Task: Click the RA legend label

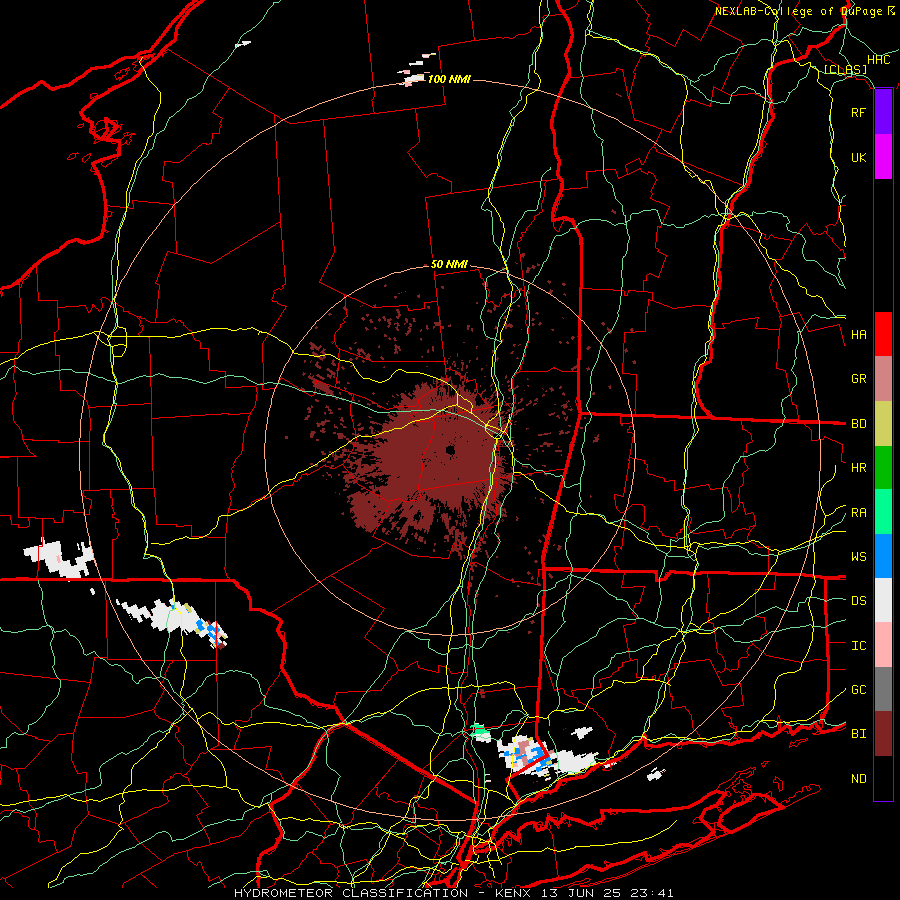Action: click(x=858, y=513)
